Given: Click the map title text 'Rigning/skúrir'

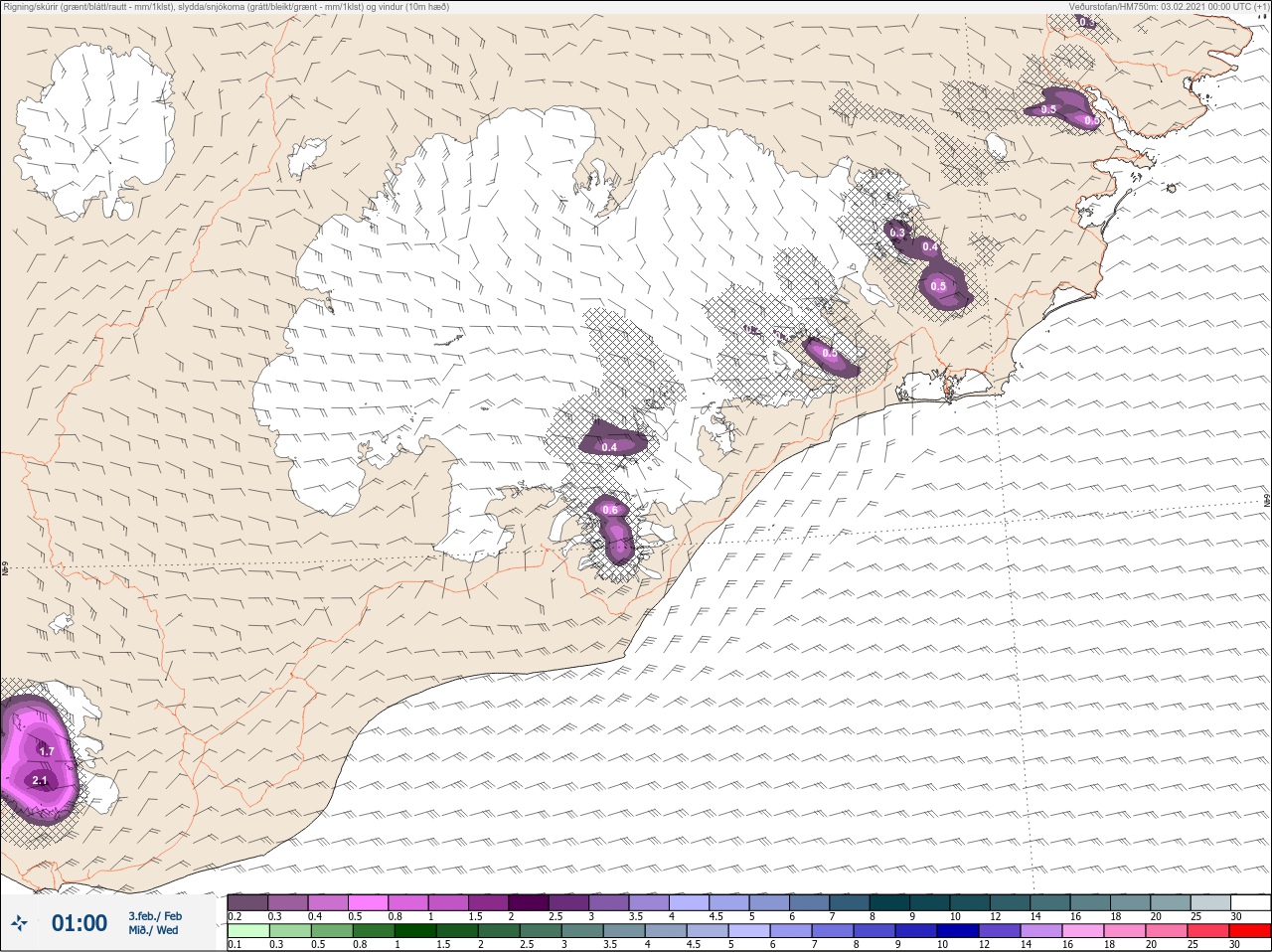Looking at the screenshot, I should click(x=31, y=7).
